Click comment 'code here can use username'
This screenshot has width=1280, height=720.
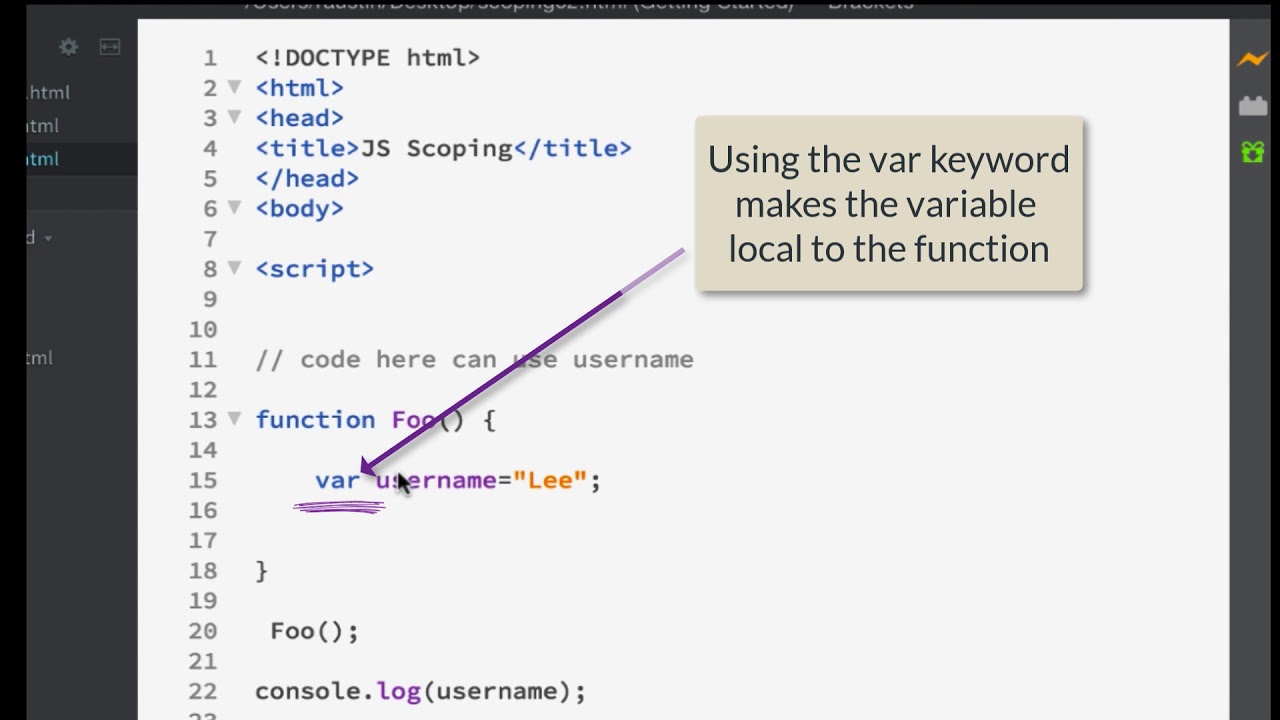(474, 359)
